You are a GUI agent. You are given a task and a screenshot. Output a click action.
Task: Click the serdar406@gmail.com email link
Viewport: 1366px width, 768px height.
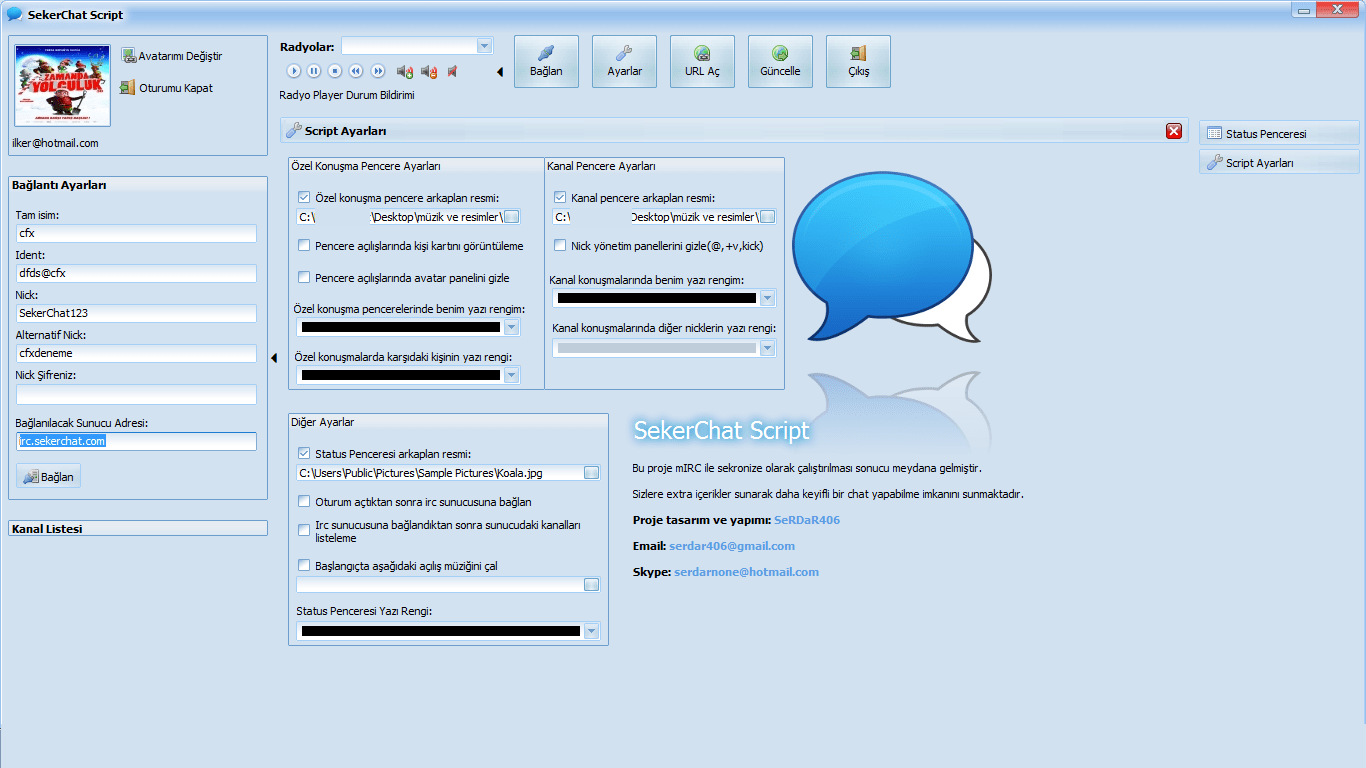(732, 546)
